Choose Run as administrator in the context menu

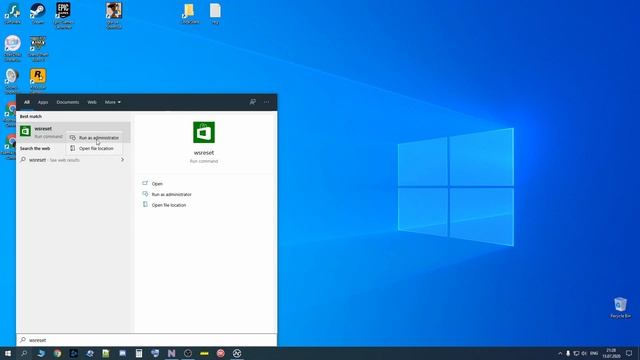point(94,138)
